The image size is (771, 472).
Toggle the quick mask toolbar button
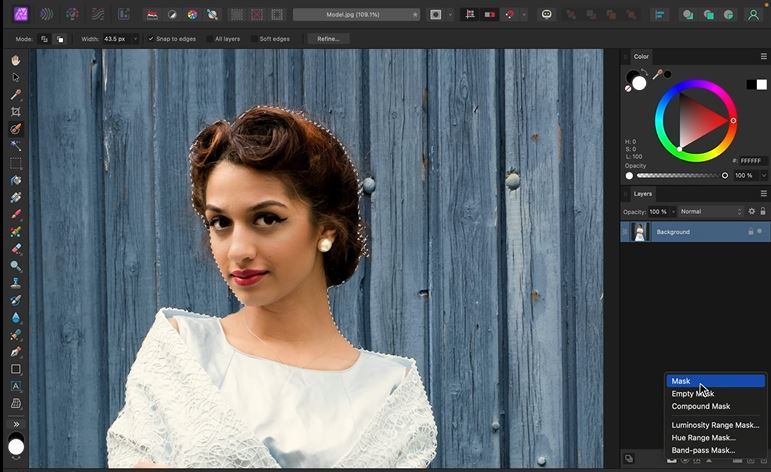pos(436,15)
